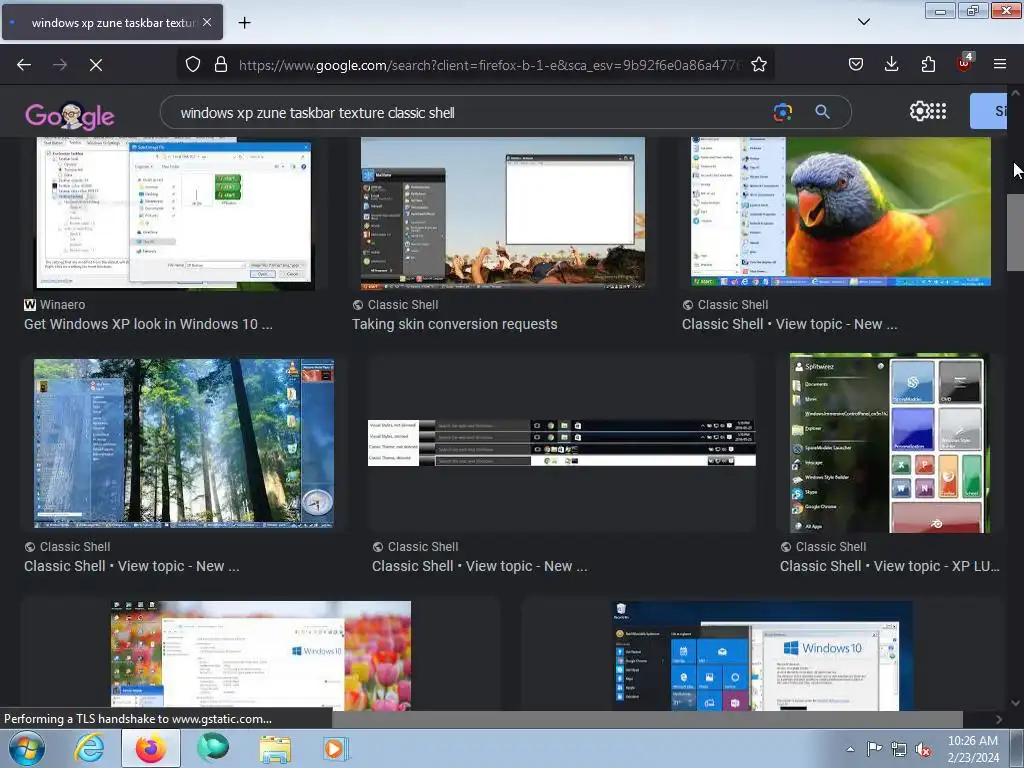The height and width of the screenshot is (768, 1024).
Task: Open 'Classic Shell • View topic - XP LU...' link
Action: coord(889,566)
